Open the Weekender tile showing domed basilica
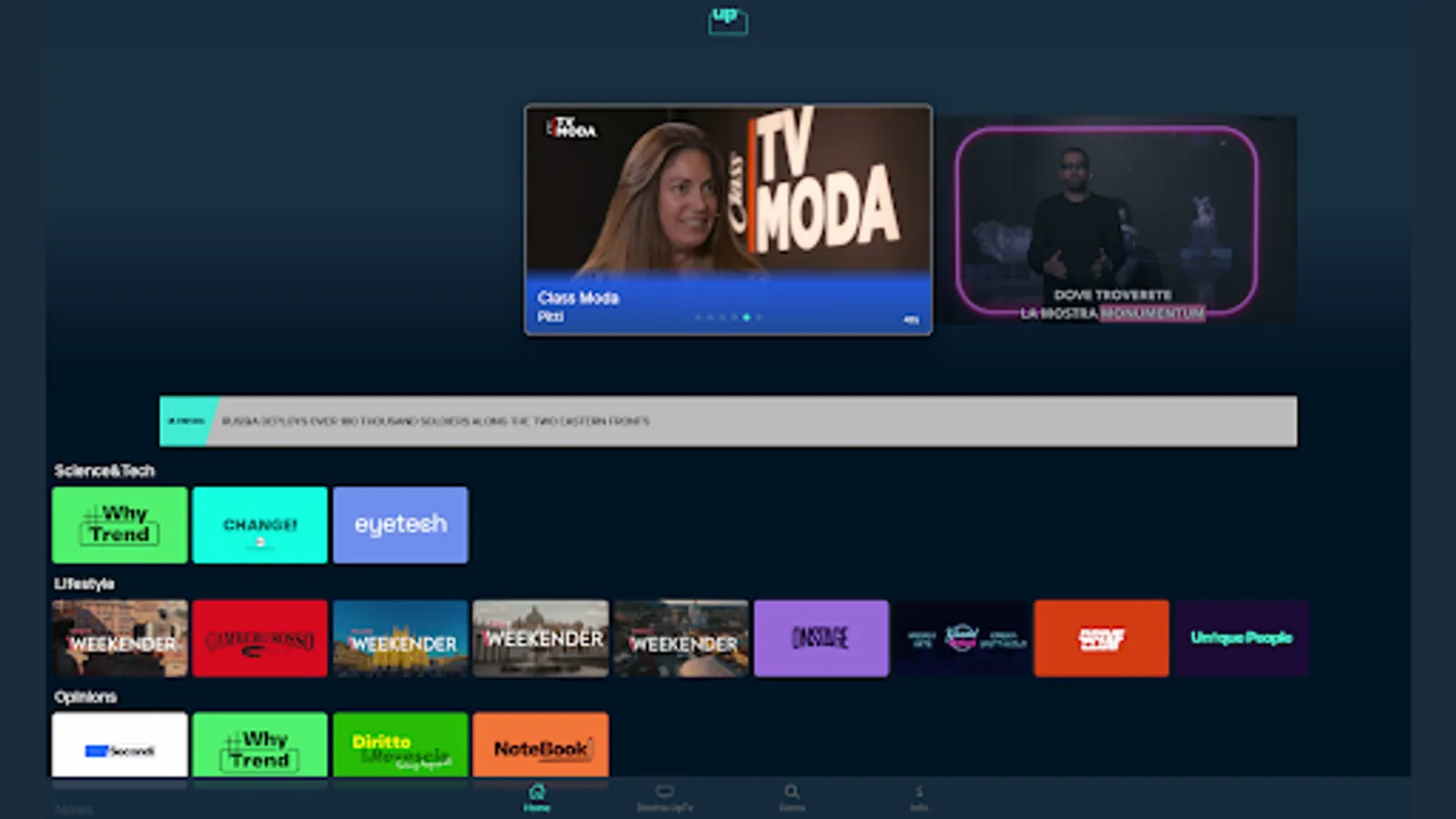 pyautogui.click(x=541, y=638)
